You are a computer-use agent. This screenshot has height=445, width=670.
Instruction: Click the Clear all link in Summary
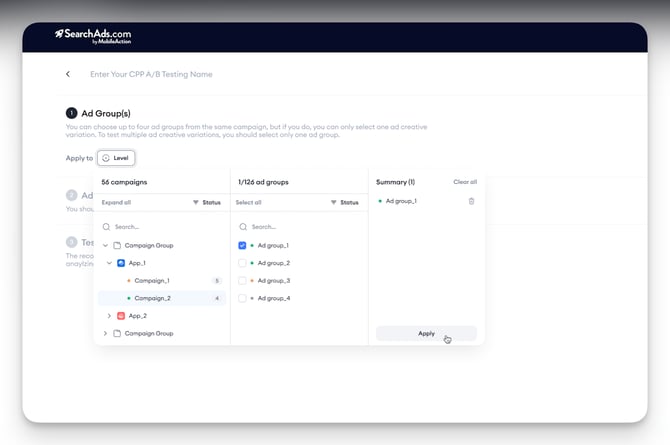click(x=464, y=182)
